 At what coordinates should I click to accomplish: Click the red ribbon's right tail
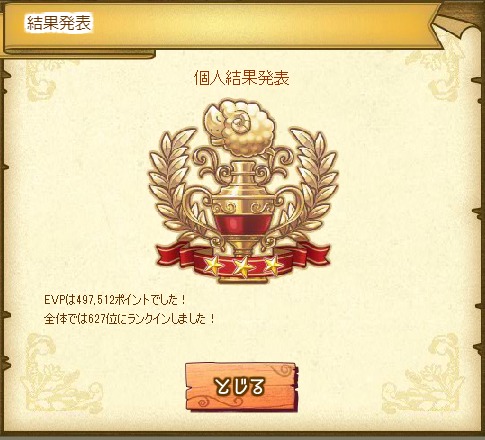point(312,254)
